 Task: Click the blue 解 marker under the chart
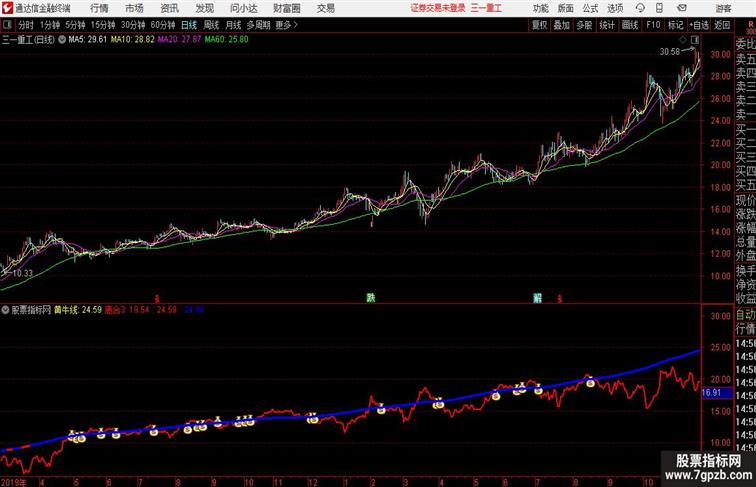[x=537, y=298]
